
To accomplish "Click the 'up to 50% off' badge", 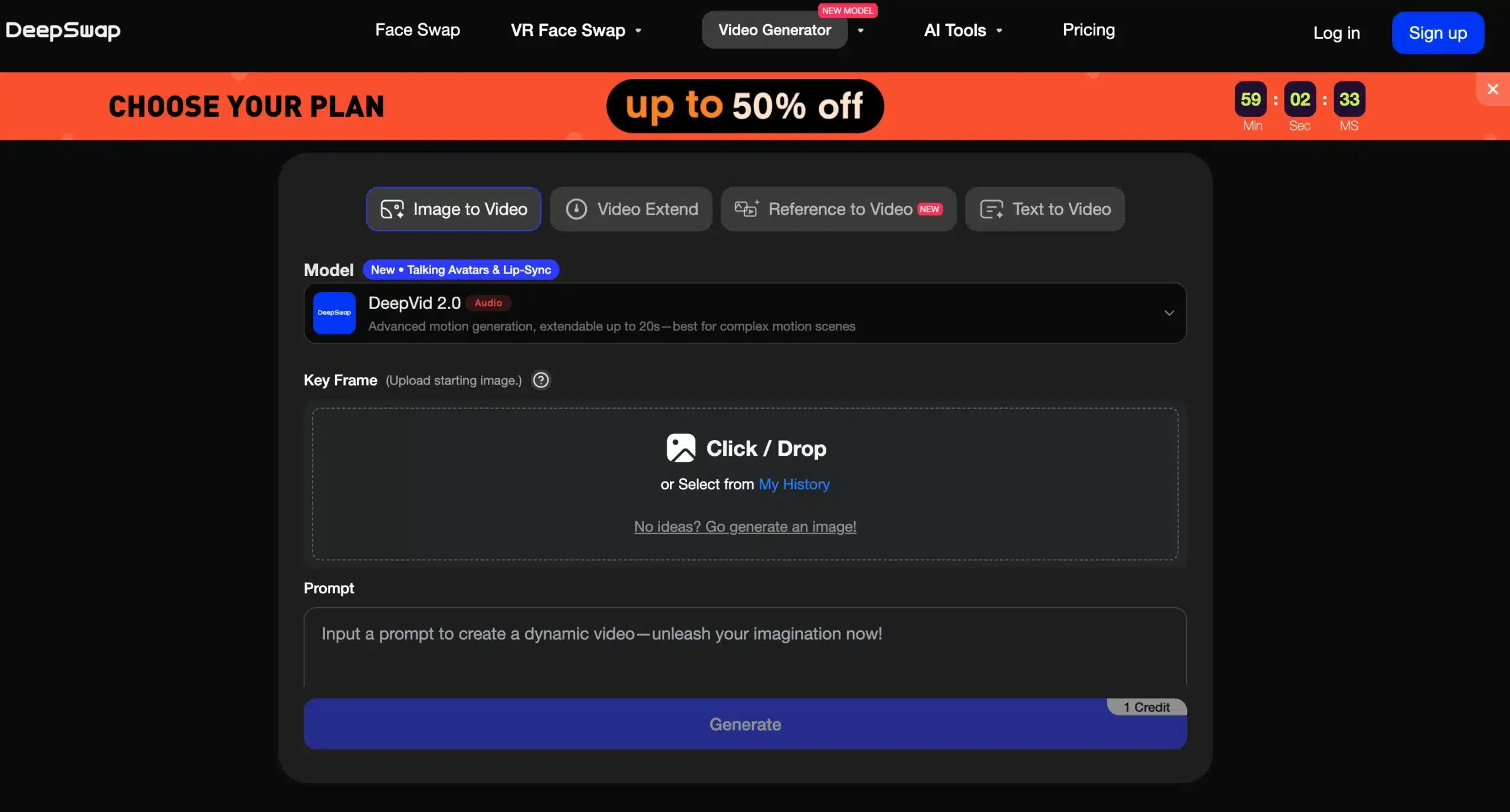I will 745,106.
